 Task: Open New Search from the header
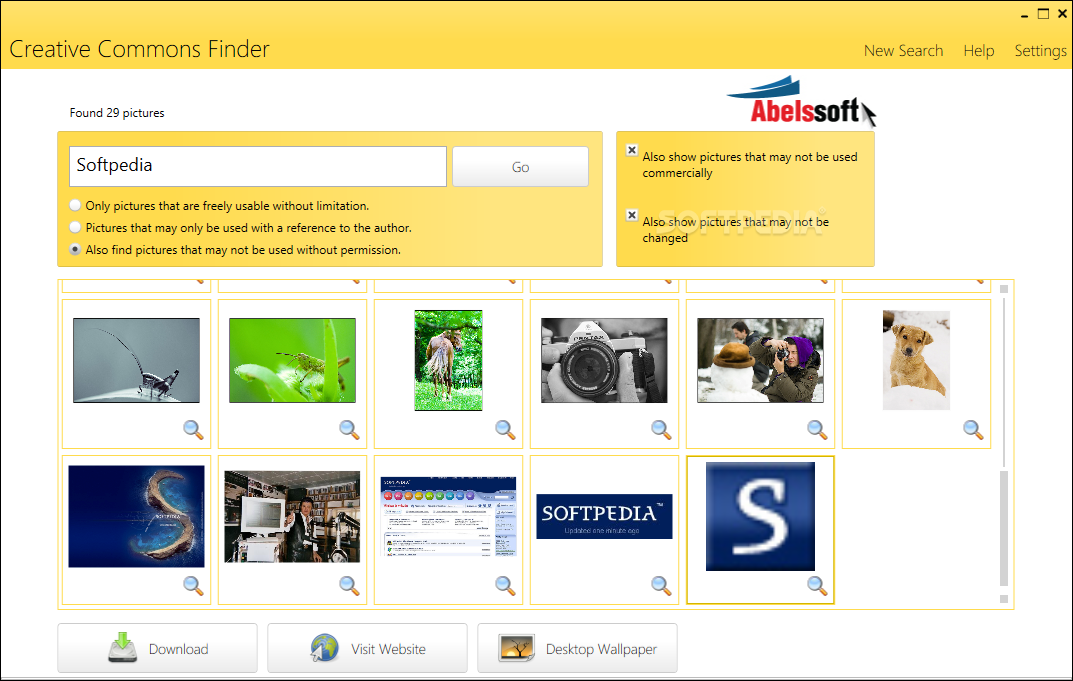point(903,51)
